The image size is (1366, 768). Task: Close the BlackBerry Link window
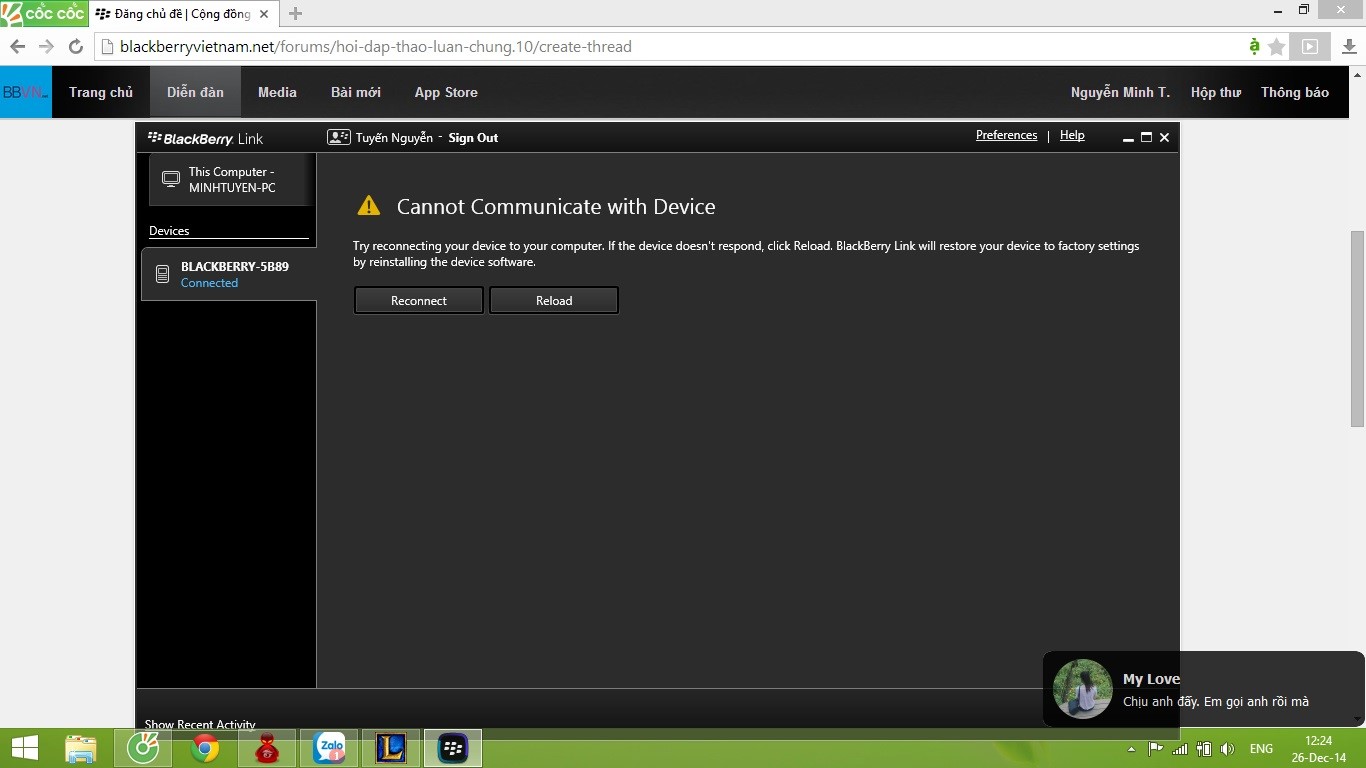coord(1164,138)
